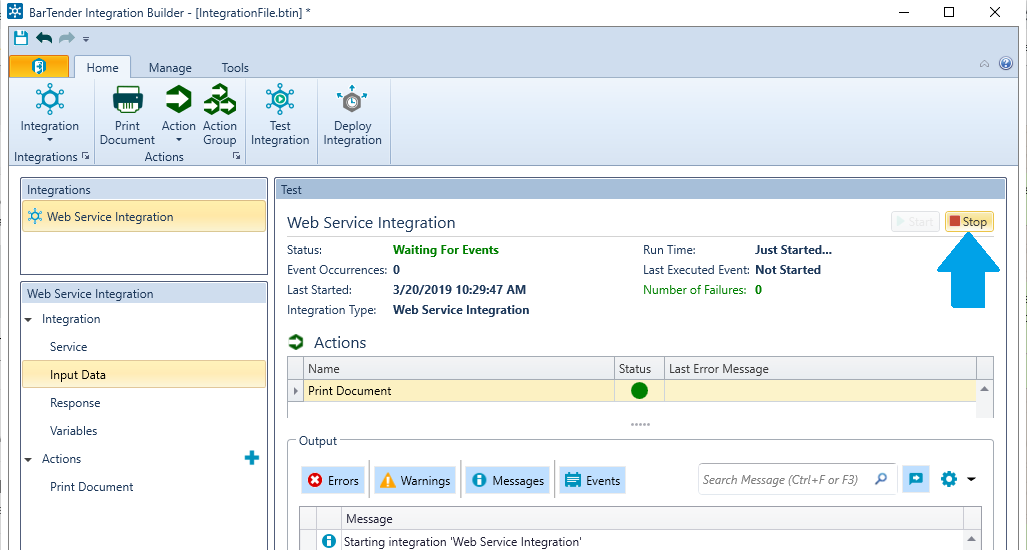Toggle the Messages filter button

click(508, 481)
